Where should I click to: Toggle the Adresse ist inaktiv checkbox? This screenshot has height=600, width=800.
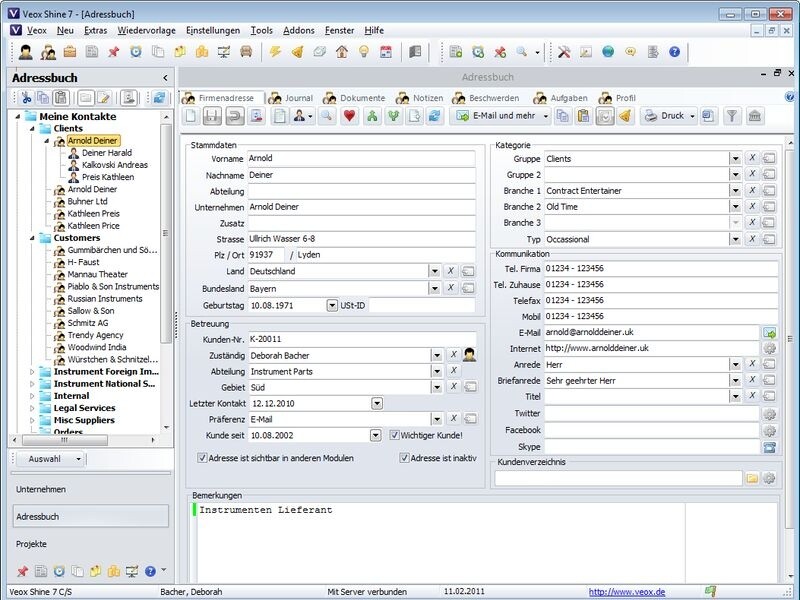[405, 458]
